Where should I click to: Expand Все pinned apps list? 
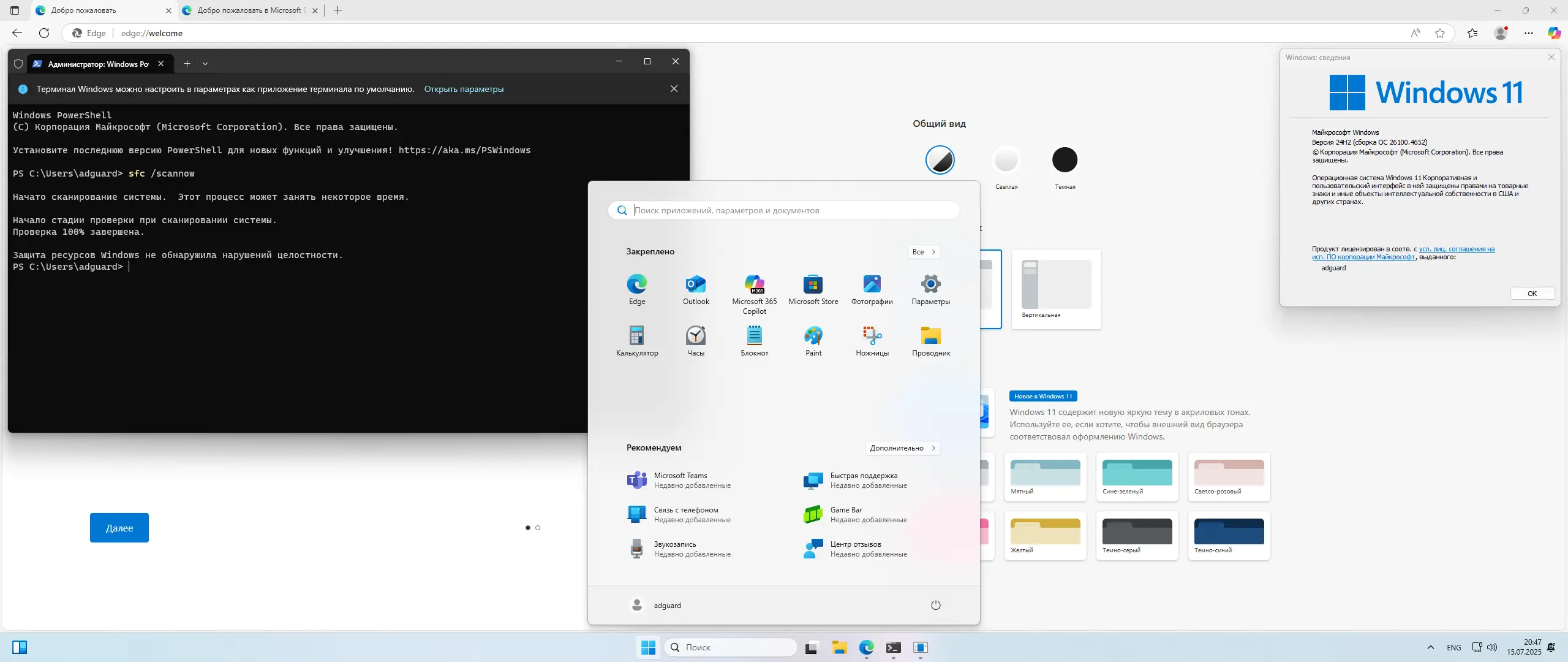[924, 251]
